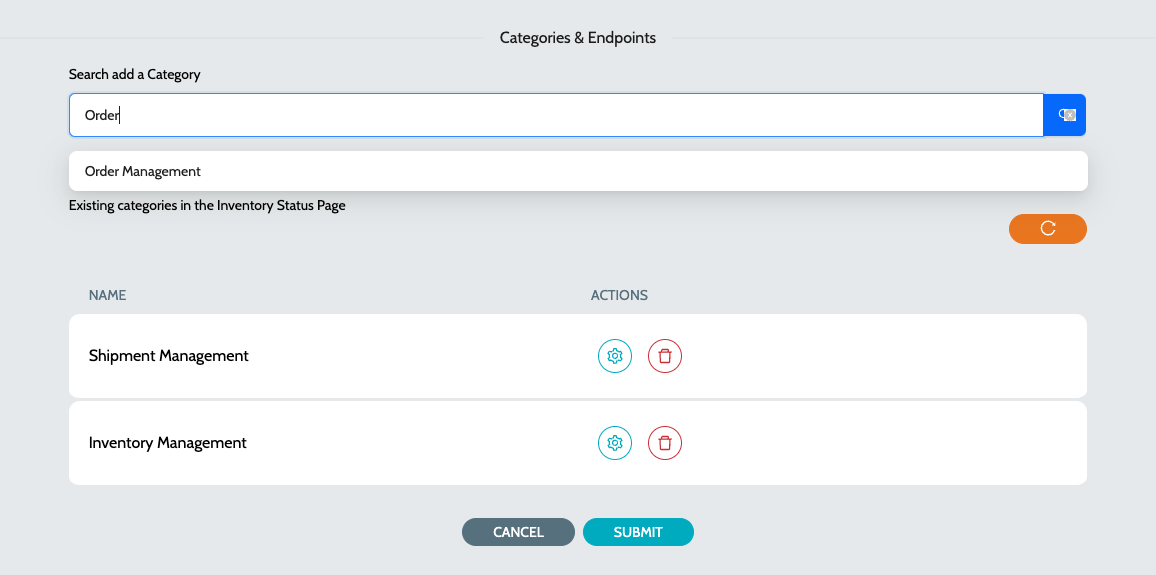1156x575 pixels.
Task: Click the ACTIONS column header
Action: tap(619, 296)
